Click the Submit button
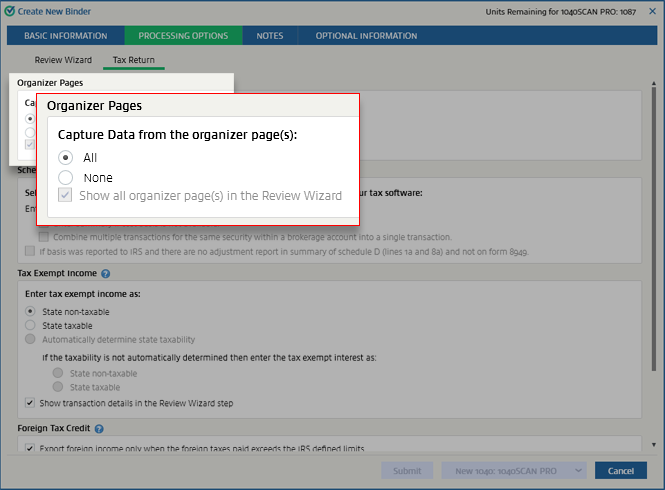This screenshot has width=665, height=490. click(x=407, y=470)
